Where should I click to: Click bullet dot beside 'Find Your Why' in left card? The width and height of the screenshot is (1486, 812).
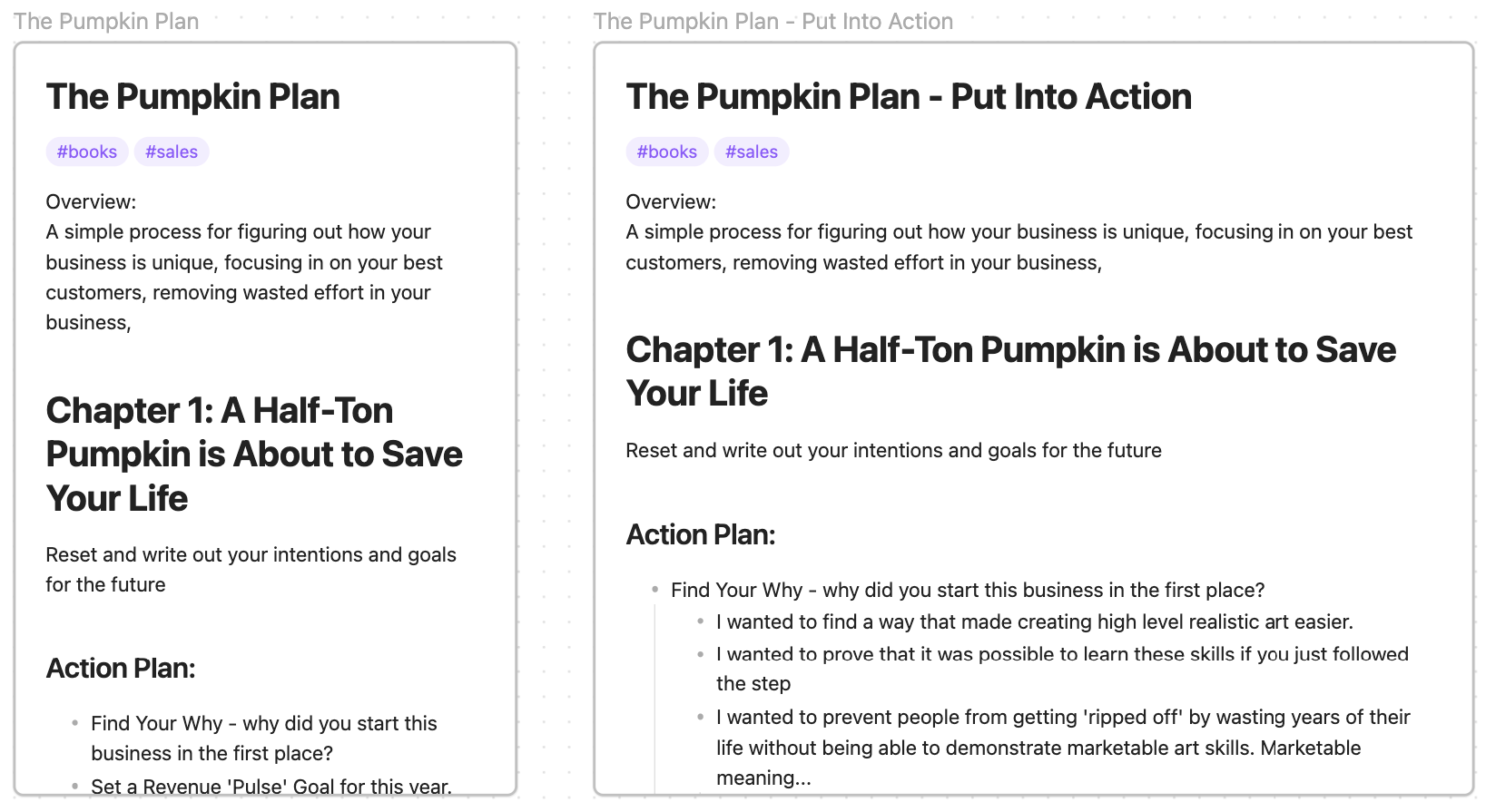pos(75,723)
